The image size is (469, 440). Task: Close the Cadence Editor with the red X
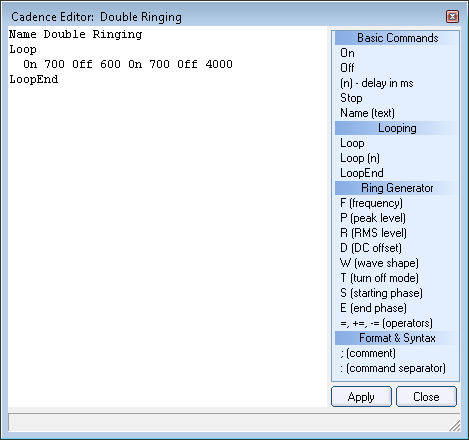pyautogui.click(x=452, y=16)
